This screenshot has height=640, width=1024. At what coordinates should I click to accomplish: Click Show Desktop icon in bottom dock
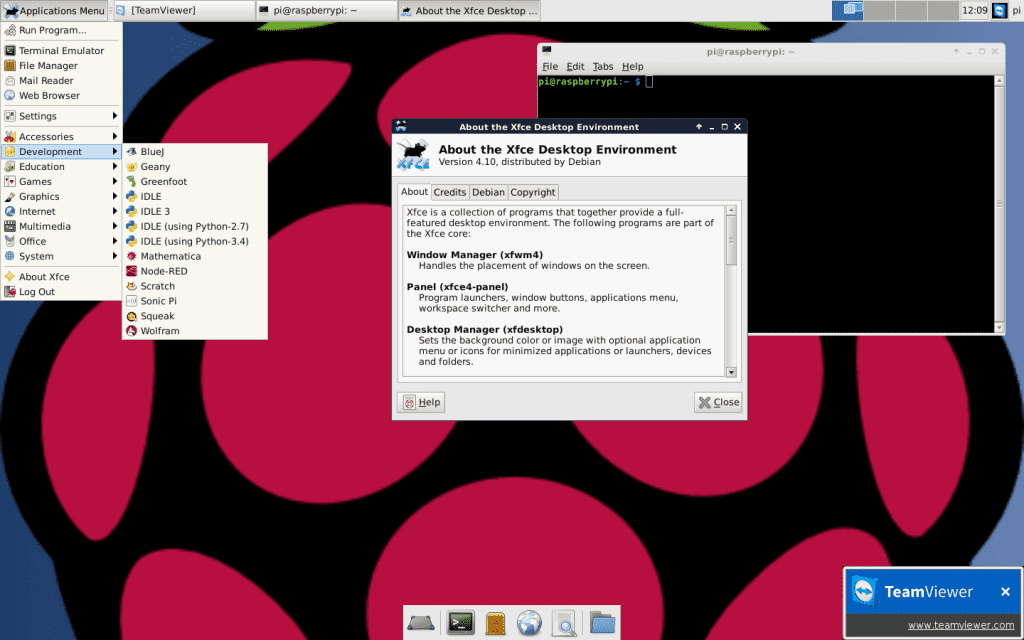point(420,623)
